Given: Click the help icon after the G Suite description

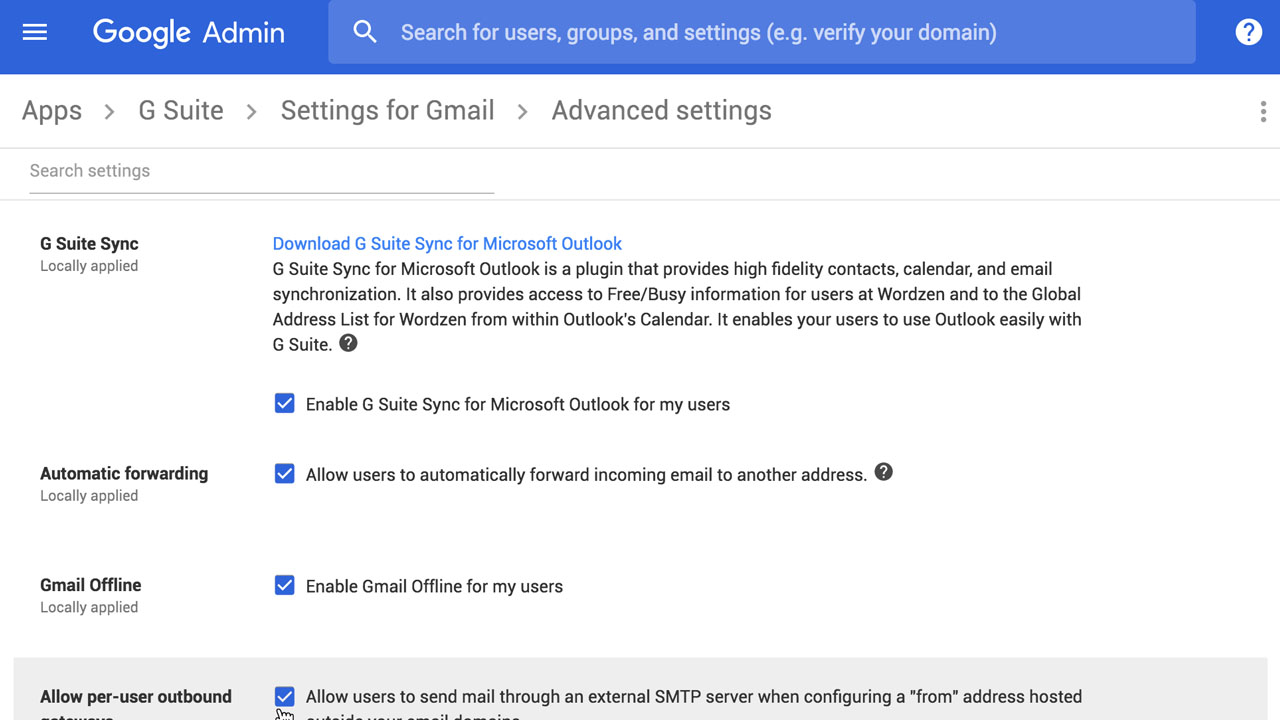Looking at the screenshot, I should (347, 343).
